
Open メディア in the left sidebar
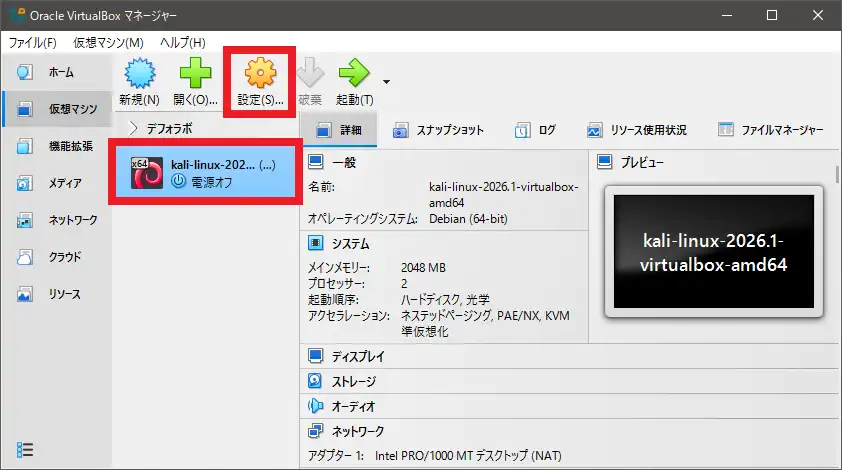pos(57,183)
